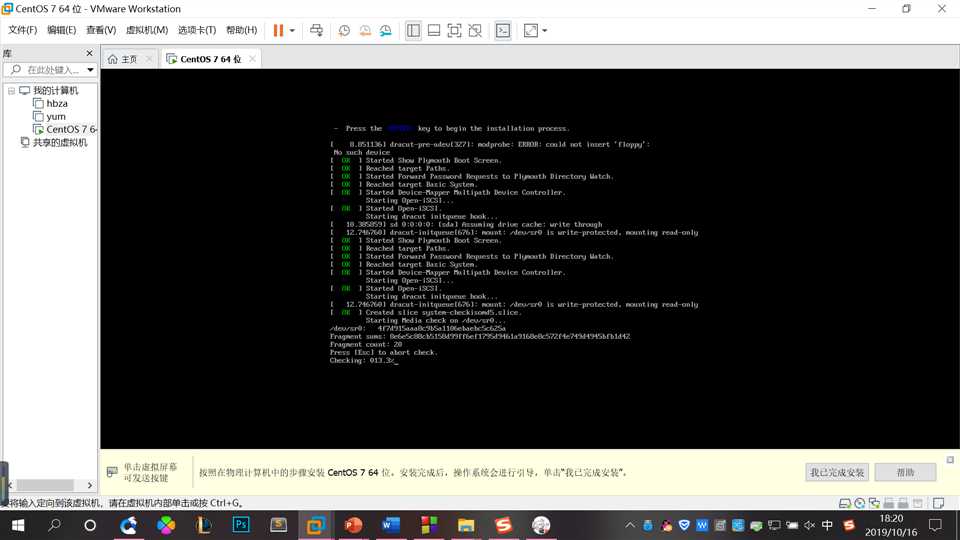The height and width of the screenshot is (540, 960).
Task: Open the WPS red S taskbar icon
Action: tap(503, 525)
